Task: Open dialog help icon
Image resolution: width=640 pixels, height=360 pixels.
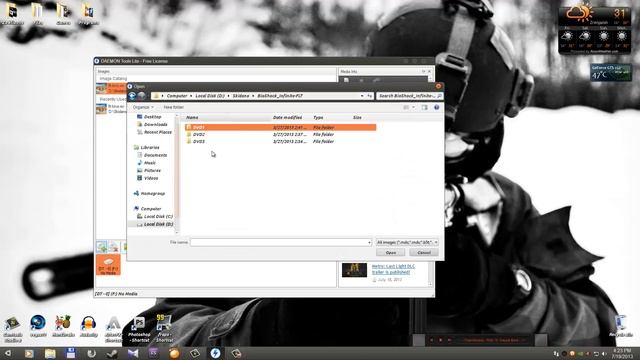Action: click(436, 107)
